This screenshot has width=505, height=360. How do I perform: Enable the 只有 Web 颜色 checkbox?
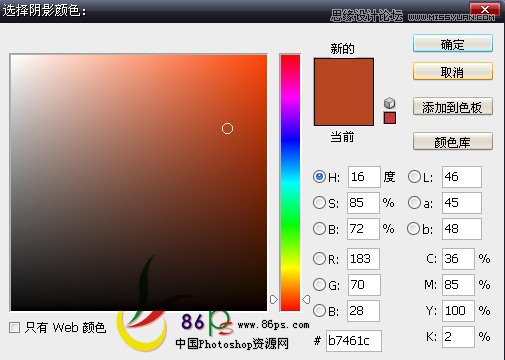14,328
